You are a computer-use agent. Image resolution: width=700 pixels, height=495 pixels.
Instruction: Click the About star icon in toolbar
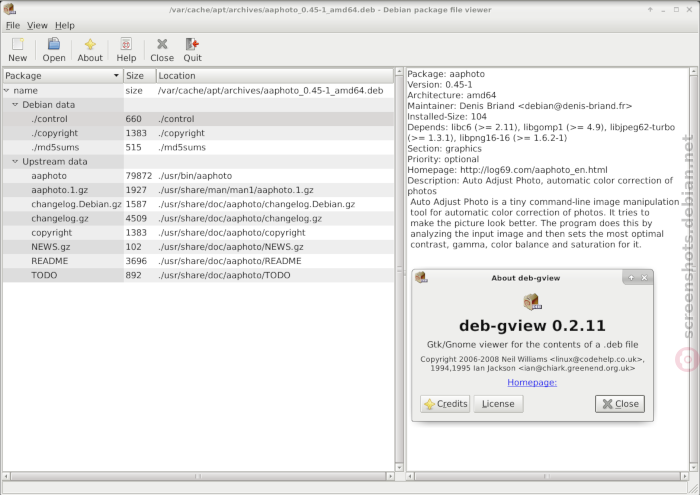(x=90, y=44)
